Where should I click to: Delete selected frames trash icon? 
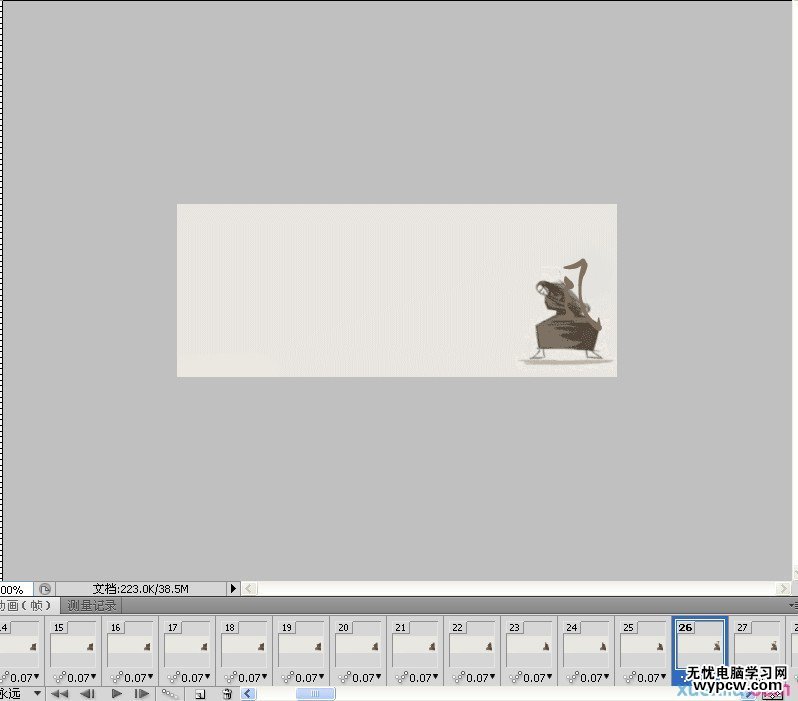coord(227,693)
